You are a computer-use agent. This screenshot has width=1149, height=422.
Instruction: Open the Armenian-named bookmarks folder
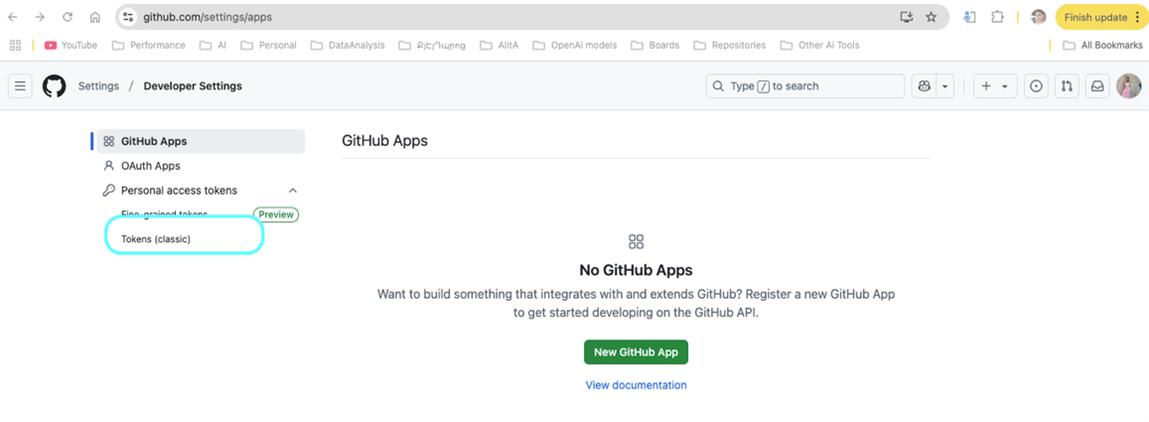click(x=432, y=45)
